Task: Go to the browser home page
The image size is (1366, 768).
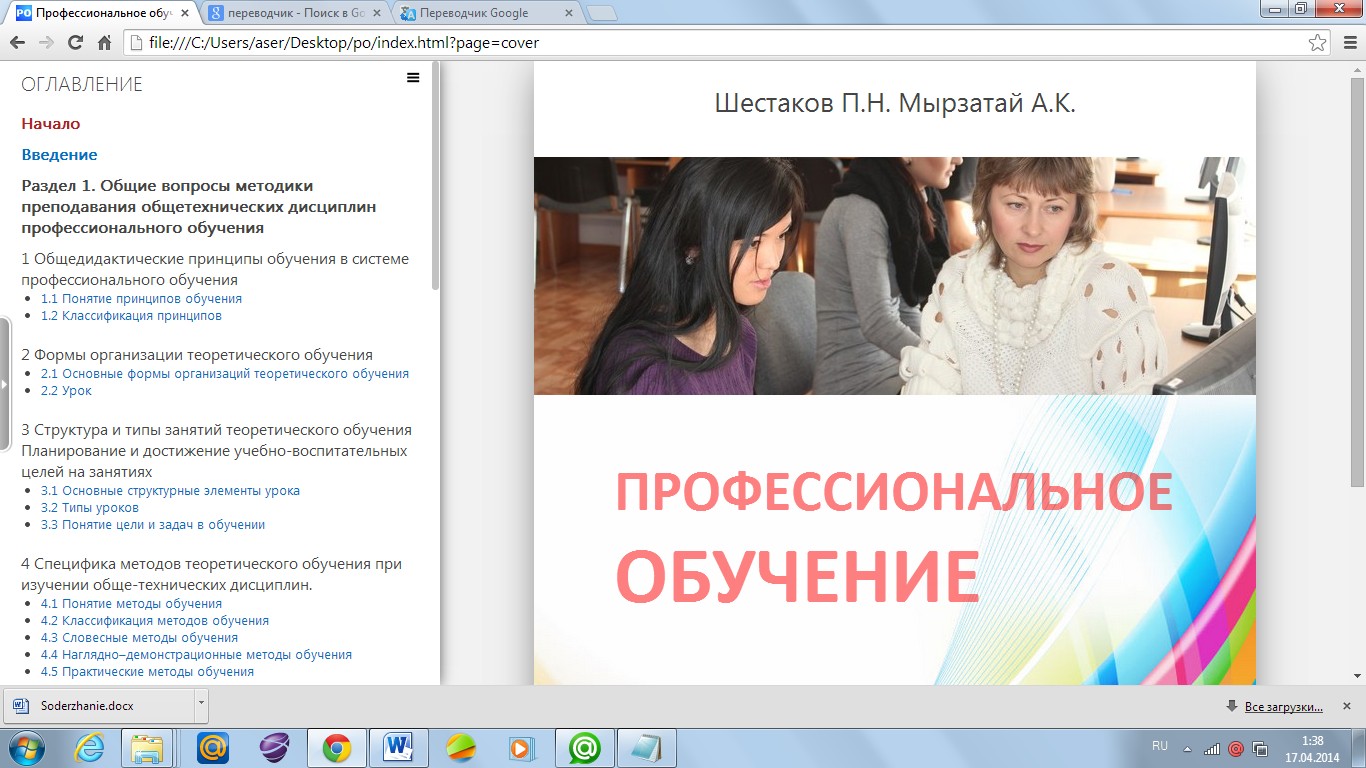Action: pos(104,43)
